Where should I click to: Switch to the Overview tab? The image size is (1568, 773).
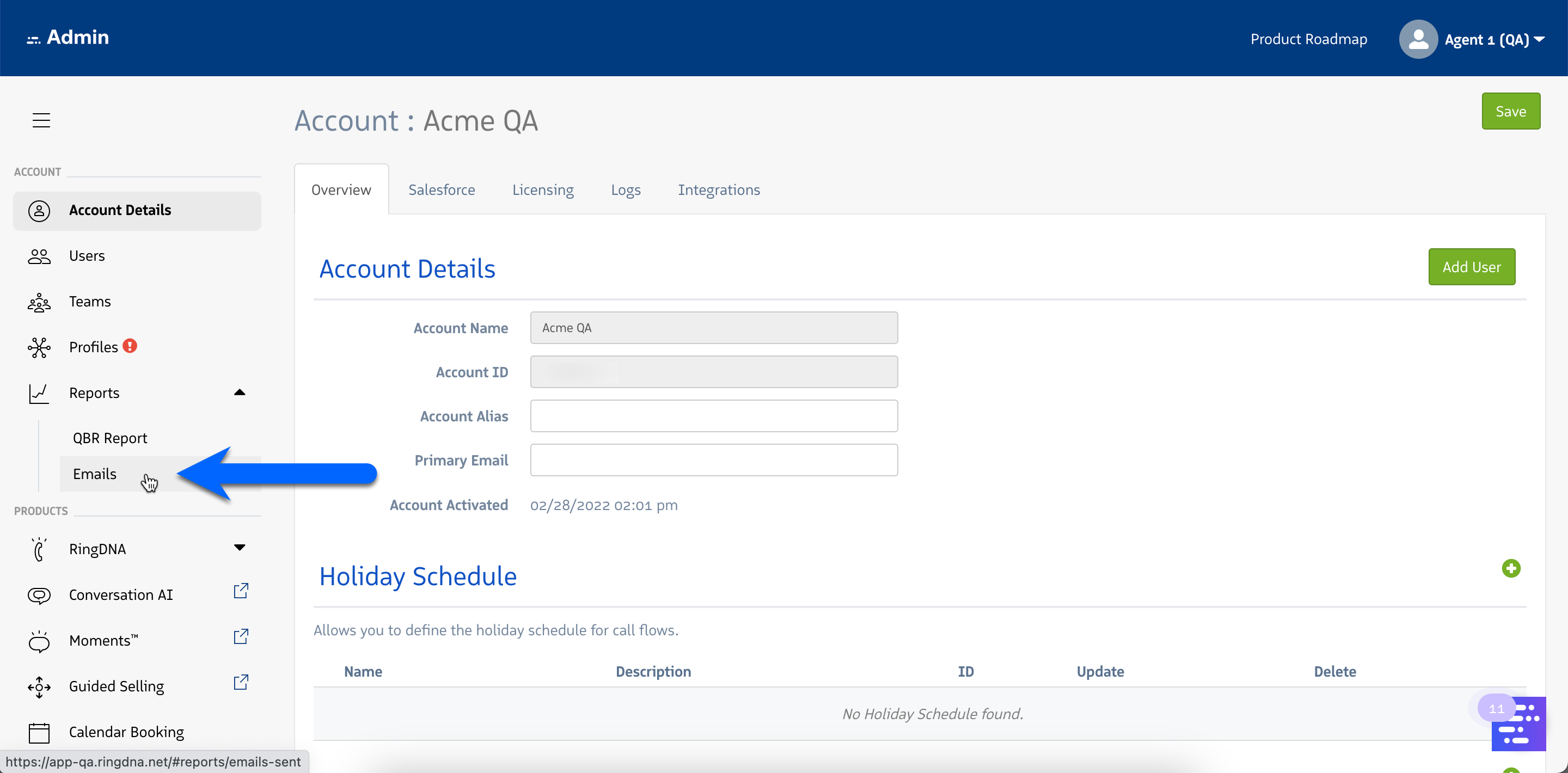(341, 190)
